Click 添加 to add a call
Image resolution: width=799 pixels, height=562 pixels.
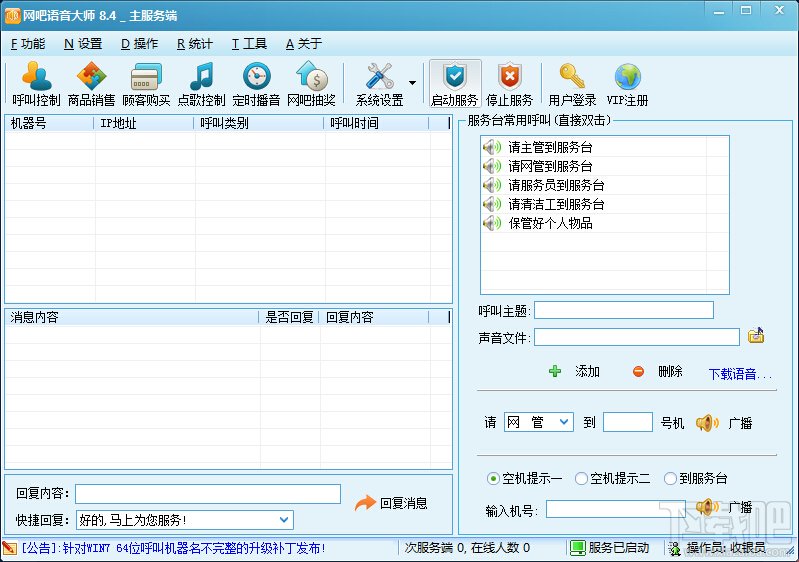click(575, 371)
